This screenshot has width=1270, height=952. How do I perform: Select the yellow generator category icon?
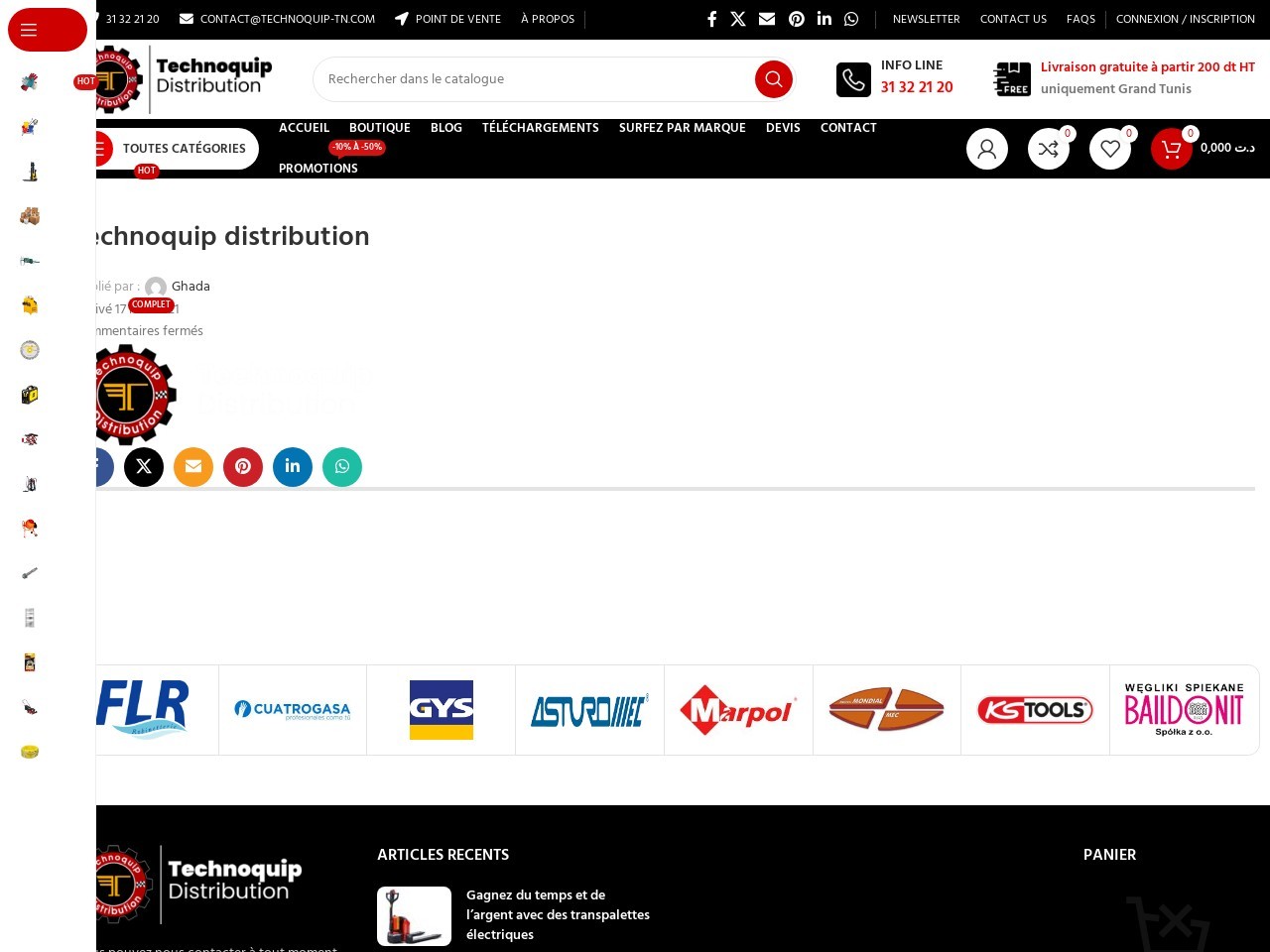pyautogui.click(x=30, y=305)
